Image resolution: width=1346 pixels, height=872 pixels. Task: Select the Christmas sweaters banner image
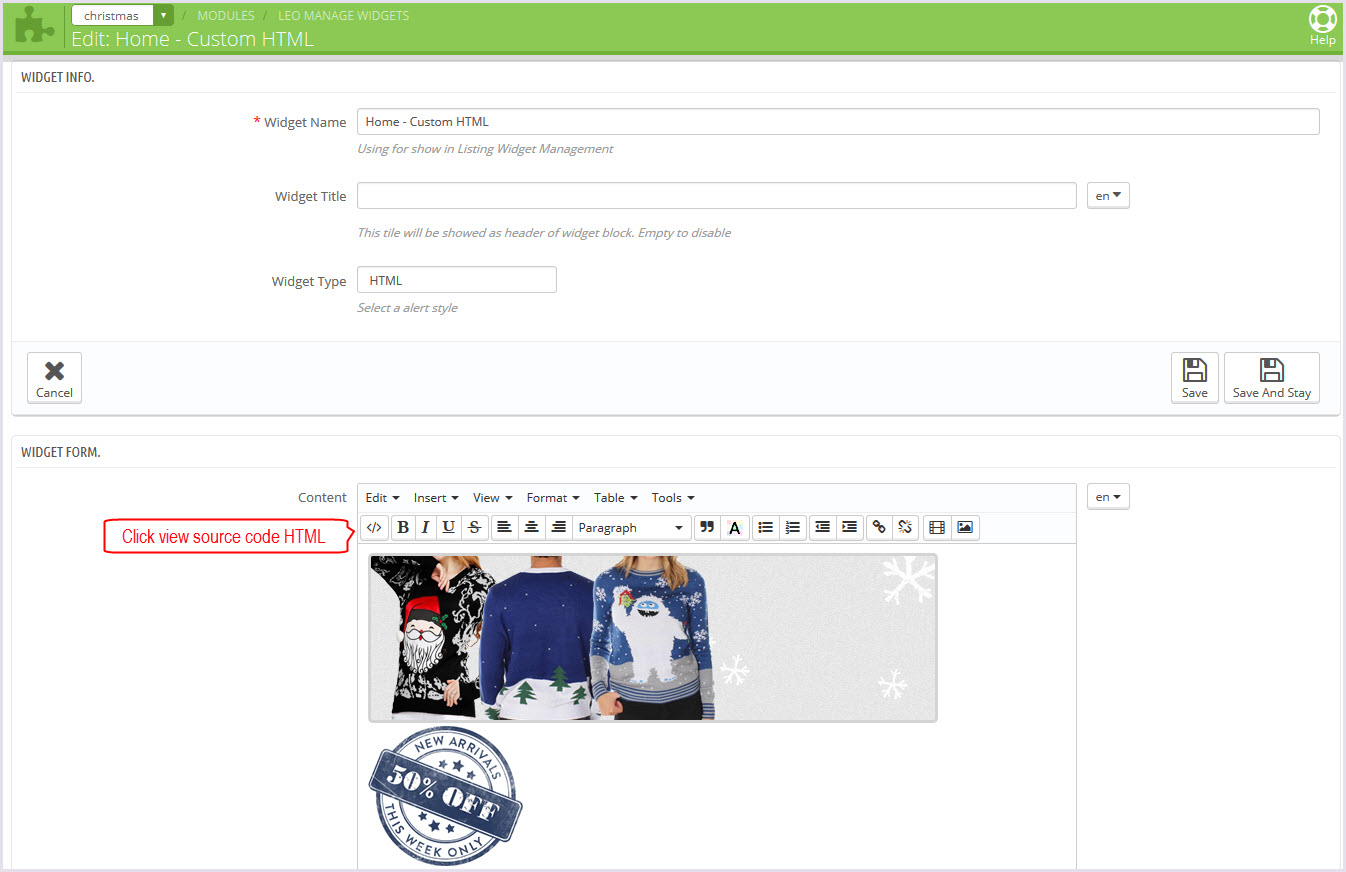(x=653, y=637)
